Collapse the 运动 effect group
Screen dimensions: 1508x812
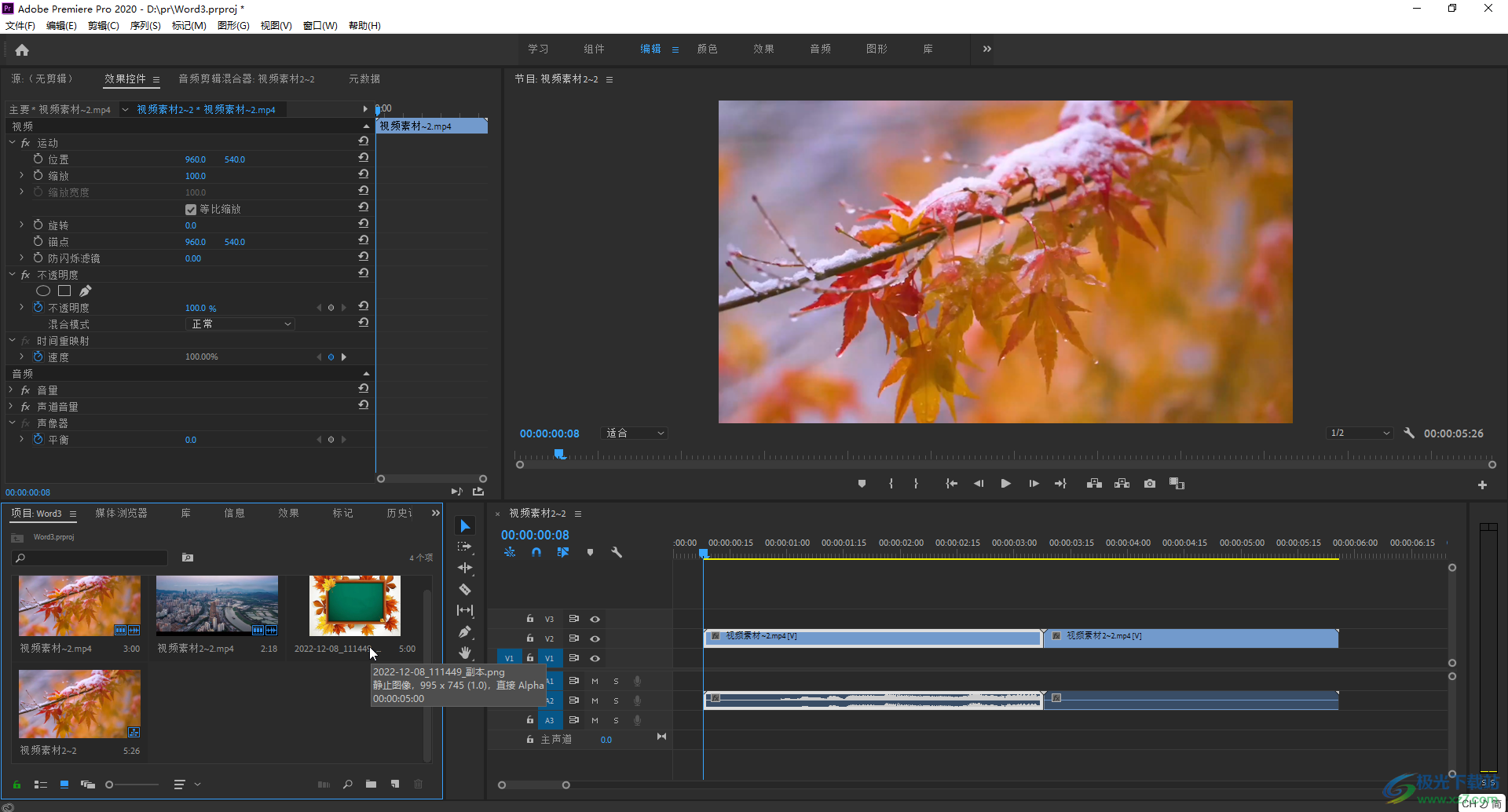12,142
